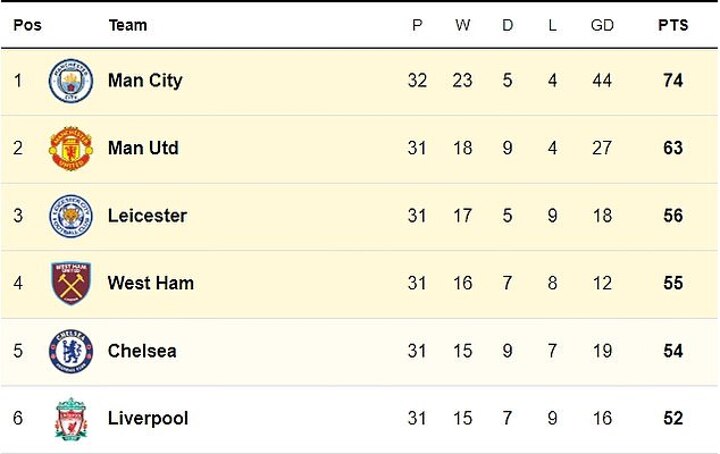Click the Man City club crest
The height and width of the screenshot is (454, 720).
(71, 80)
